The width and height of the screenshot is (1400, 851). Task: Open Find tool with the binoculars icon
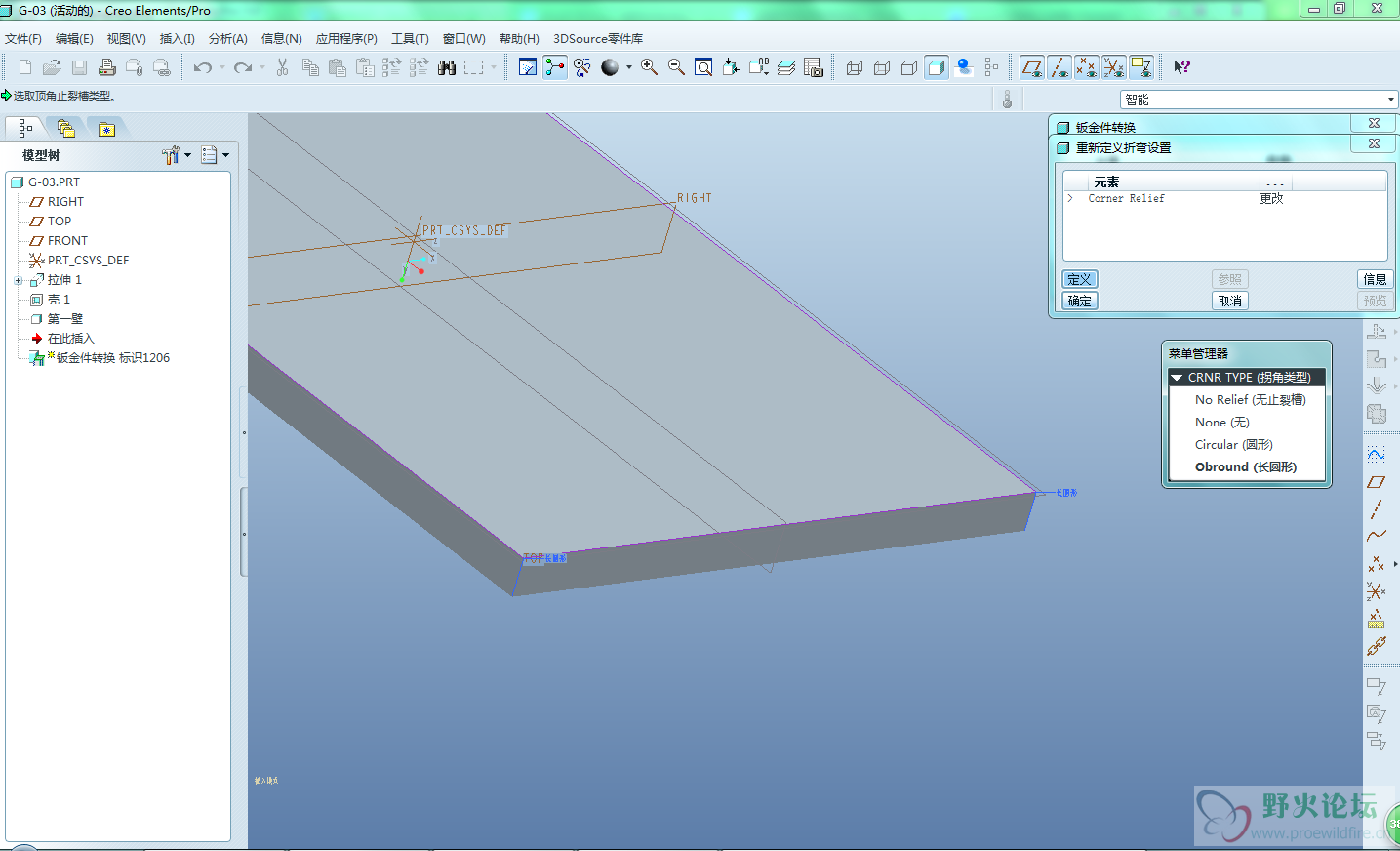(447, 67)
